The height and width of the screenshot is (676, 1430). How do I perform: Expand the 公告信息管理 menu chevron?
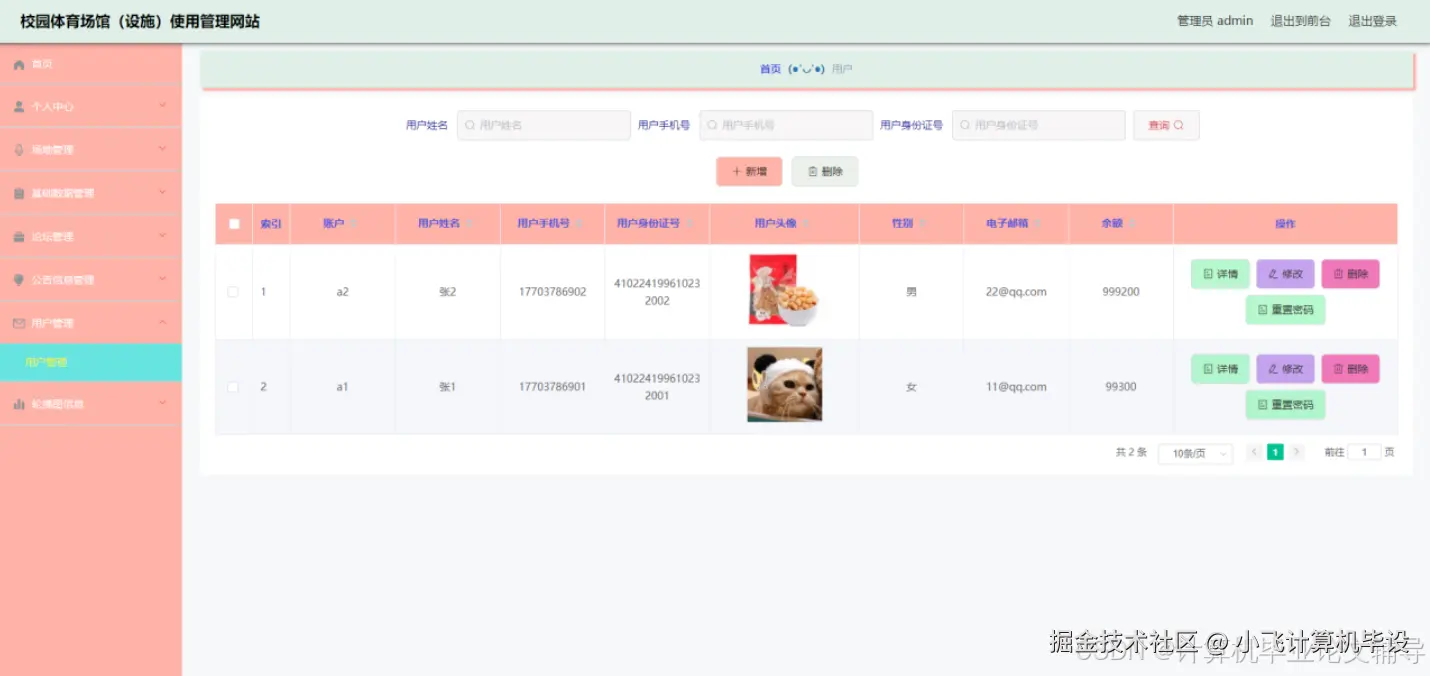pyautogui.click(x=163, y=279)
